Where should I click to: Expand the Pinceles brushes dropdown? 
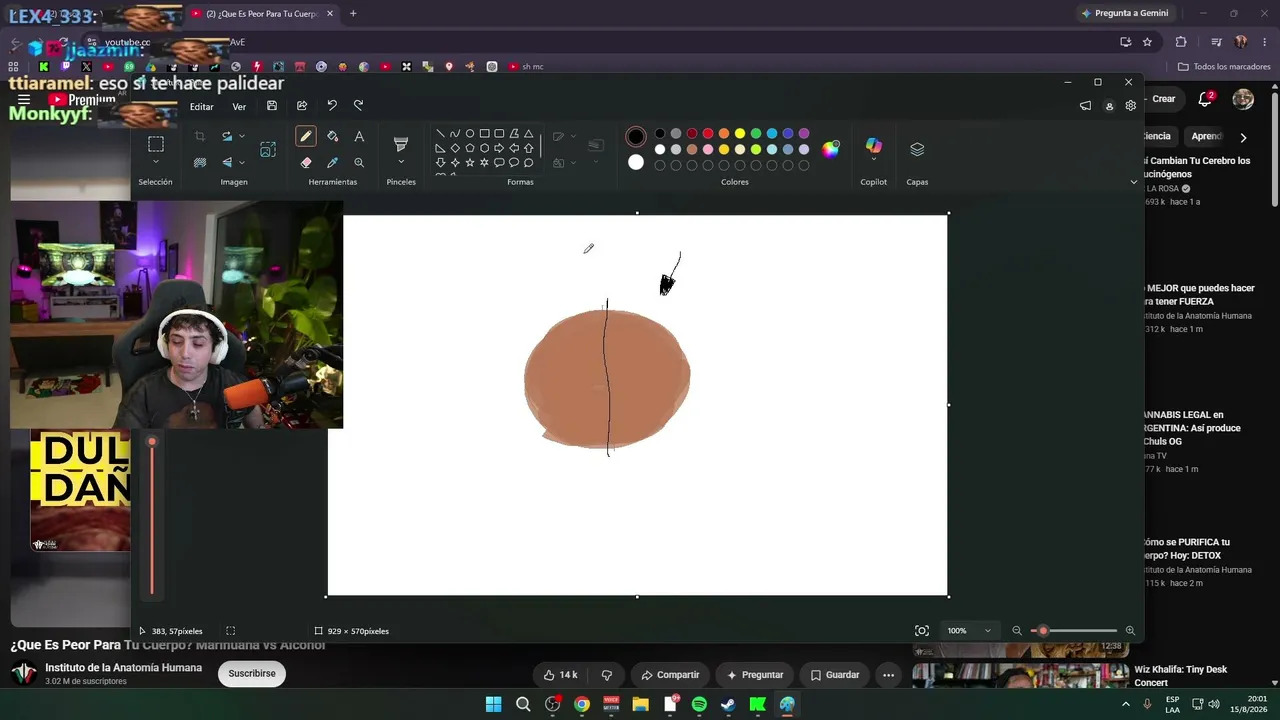coord(401,162)
